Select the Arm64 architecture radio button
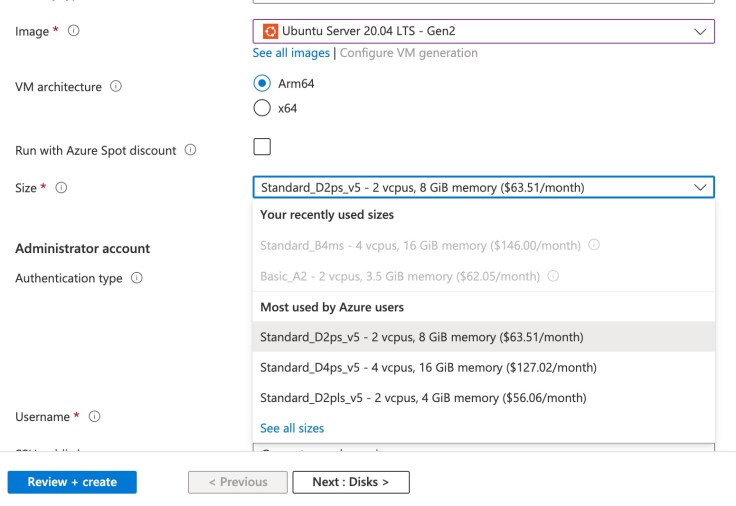Screen dimensions: 736x506 click(x=262, y=84)
